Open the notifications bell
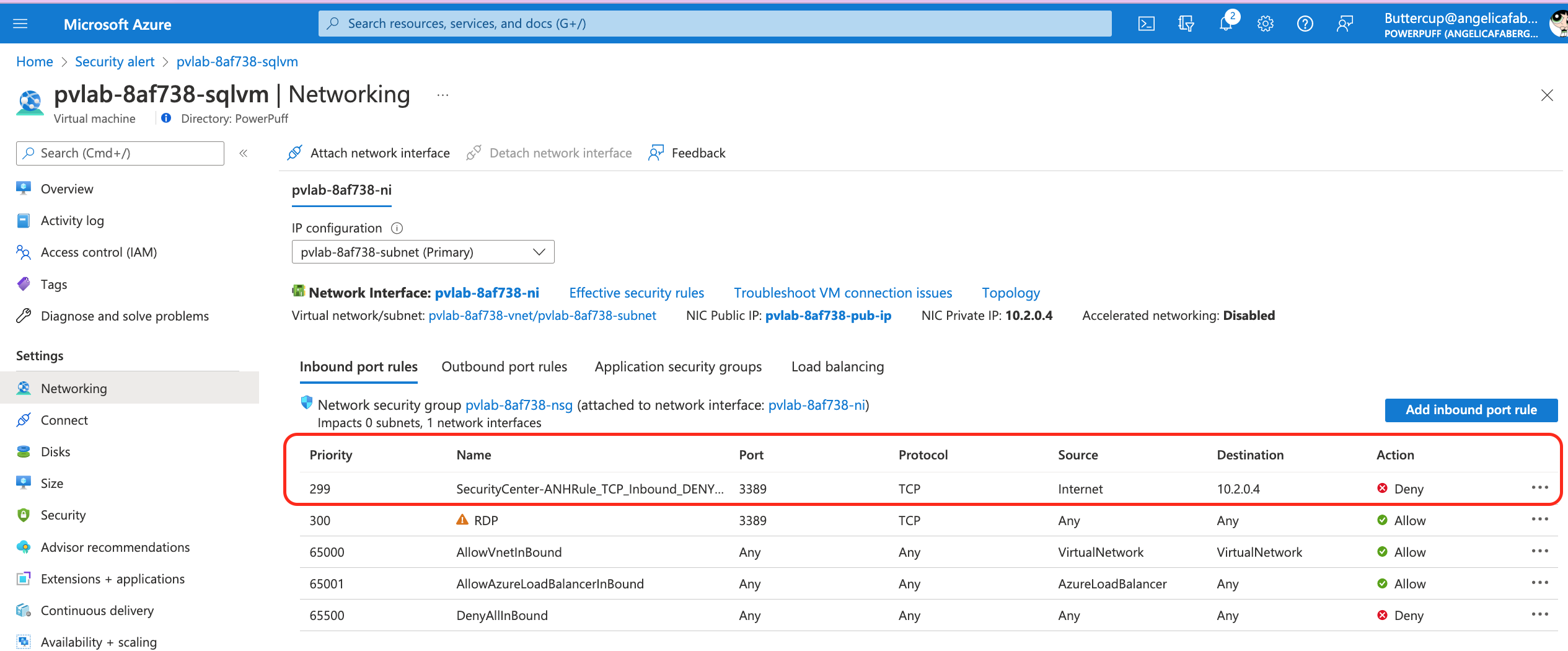Screen dimensions: 1568x651 1225,24
